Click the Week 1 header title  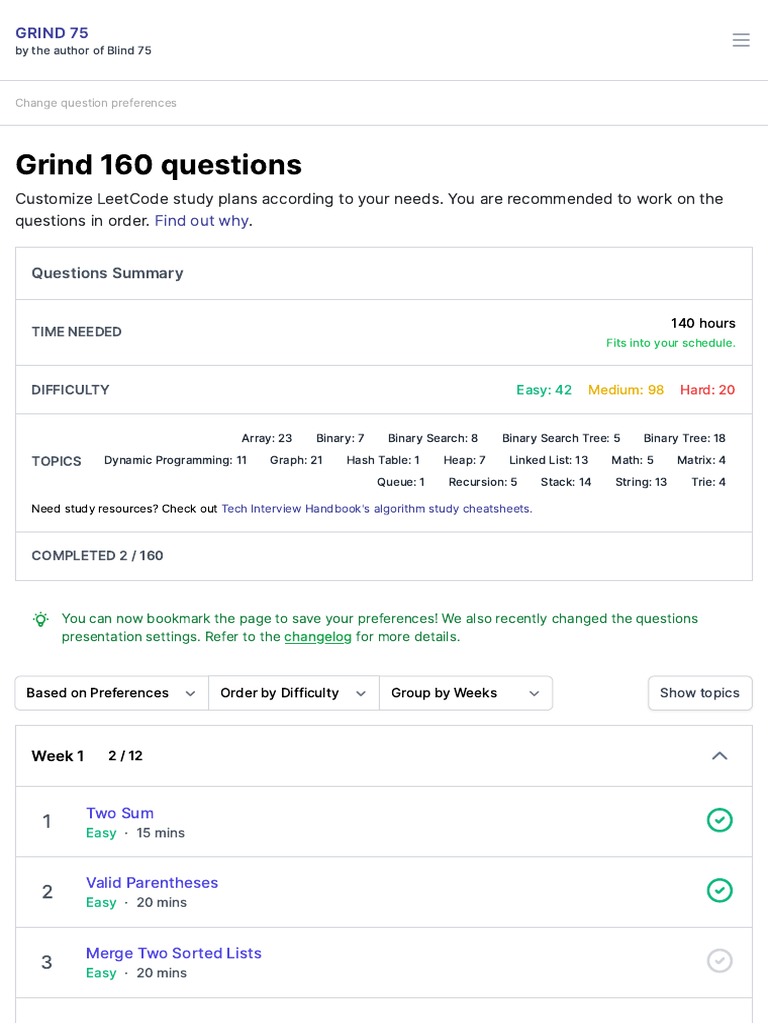pyautogui.click(x=58, y=756)
